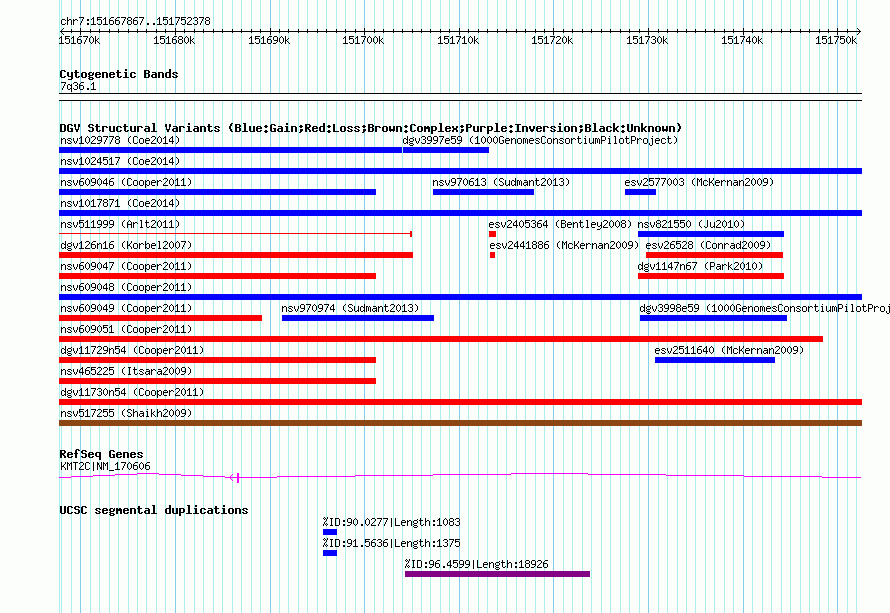
Task: Select the dgv11729n54 (Cooper2011) red bar
Action: pos(217,360)
